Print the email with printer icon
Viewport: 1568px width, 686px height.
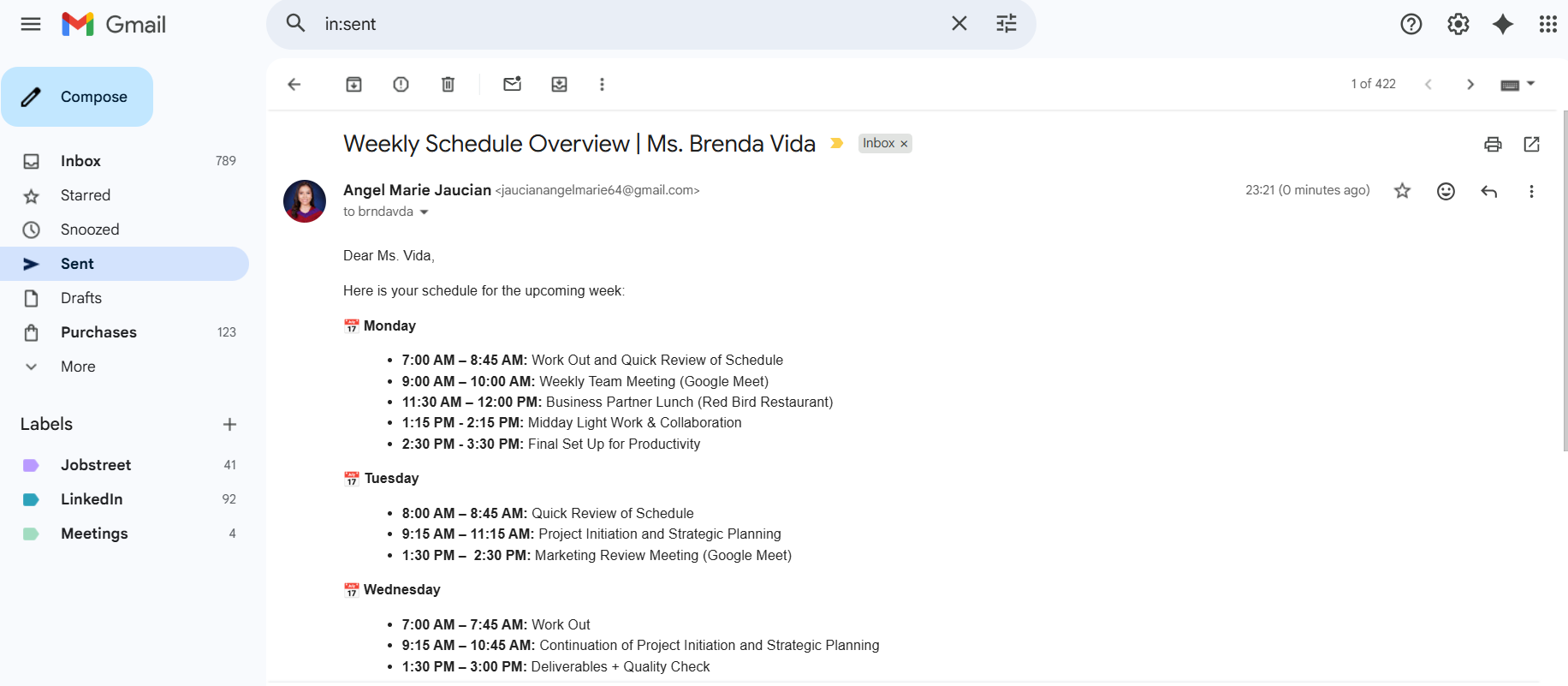(x=1493, y=144)
